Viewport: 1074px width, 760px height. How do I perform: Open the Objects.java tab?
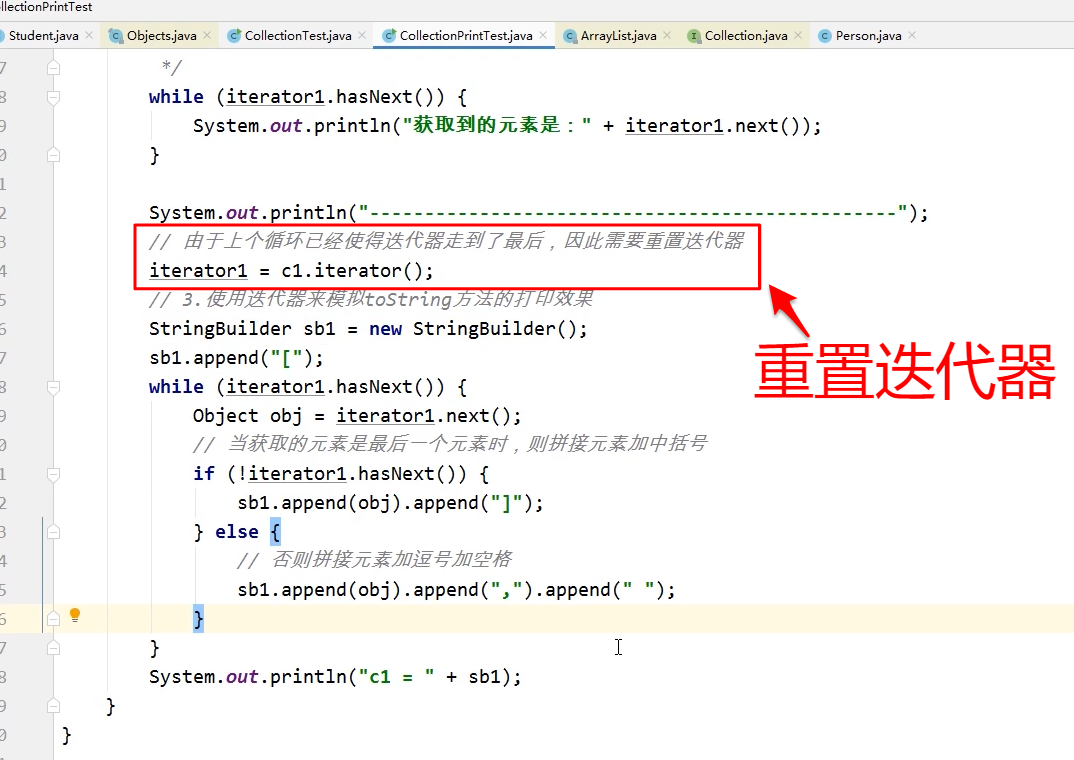pyautogui.click(x=162, y=36)
